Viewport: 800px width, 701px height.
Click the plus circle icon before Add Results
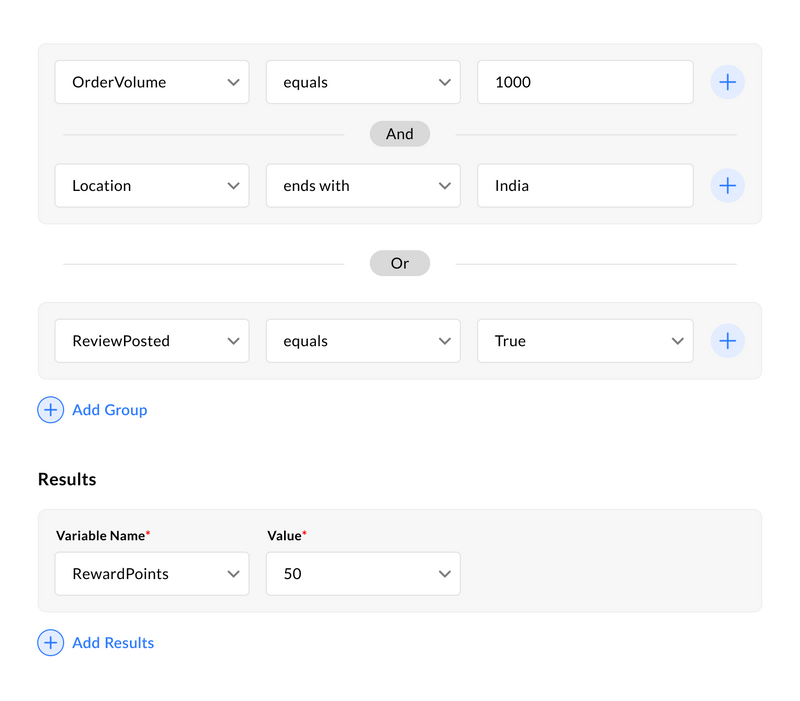[x=51, y=643]
